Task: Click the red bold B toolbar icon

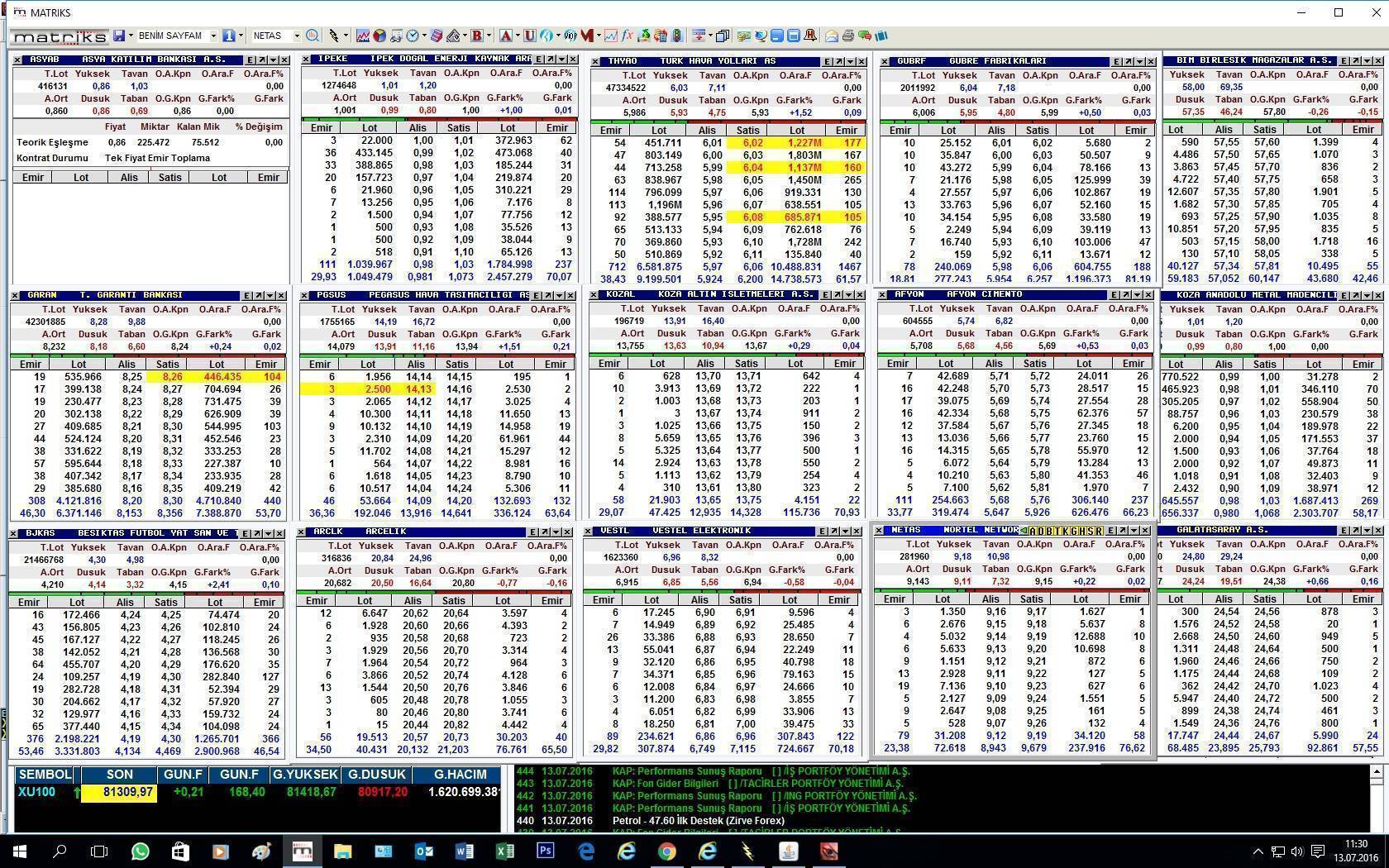Action: tap(476, 36)
